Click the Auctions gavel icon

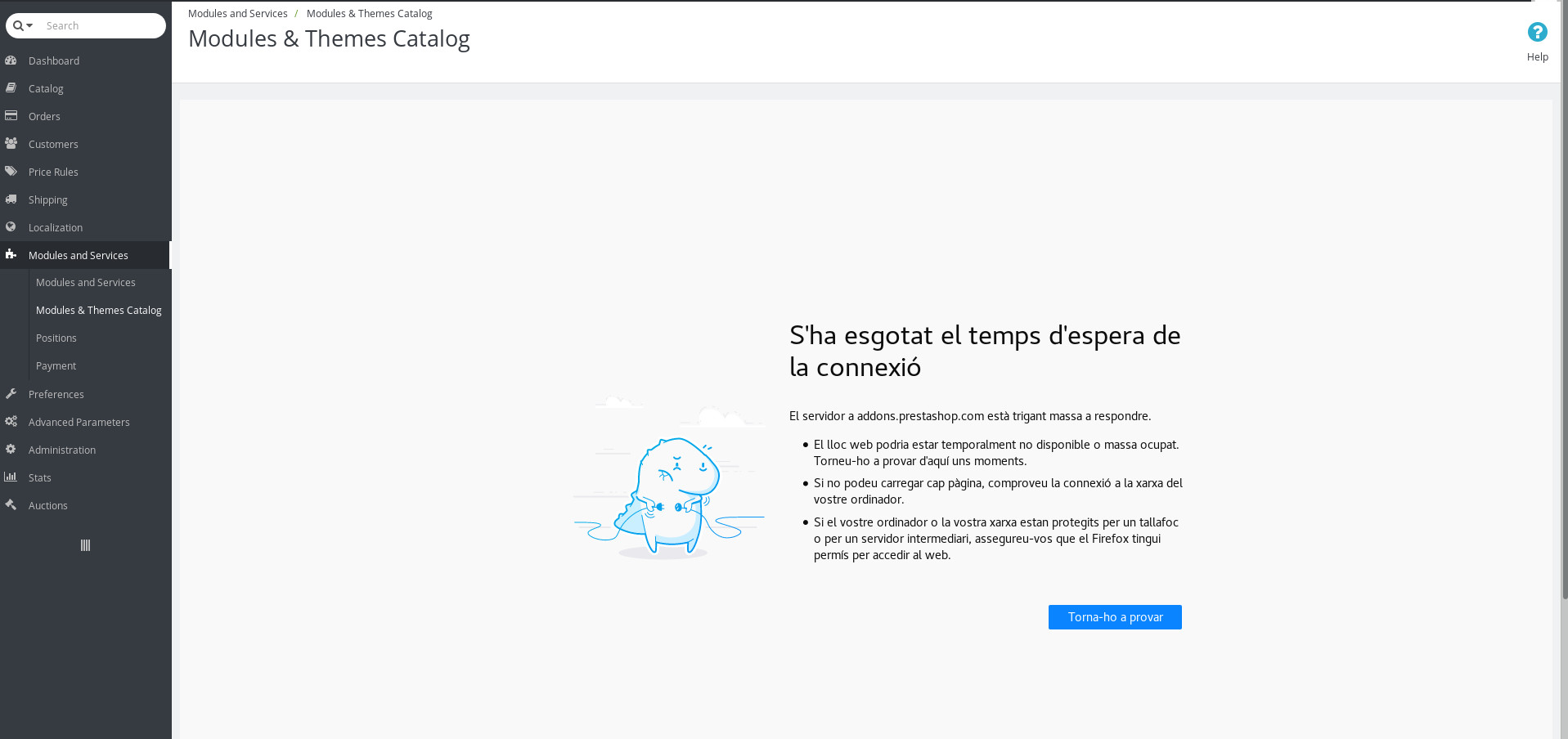coord(11,505)
